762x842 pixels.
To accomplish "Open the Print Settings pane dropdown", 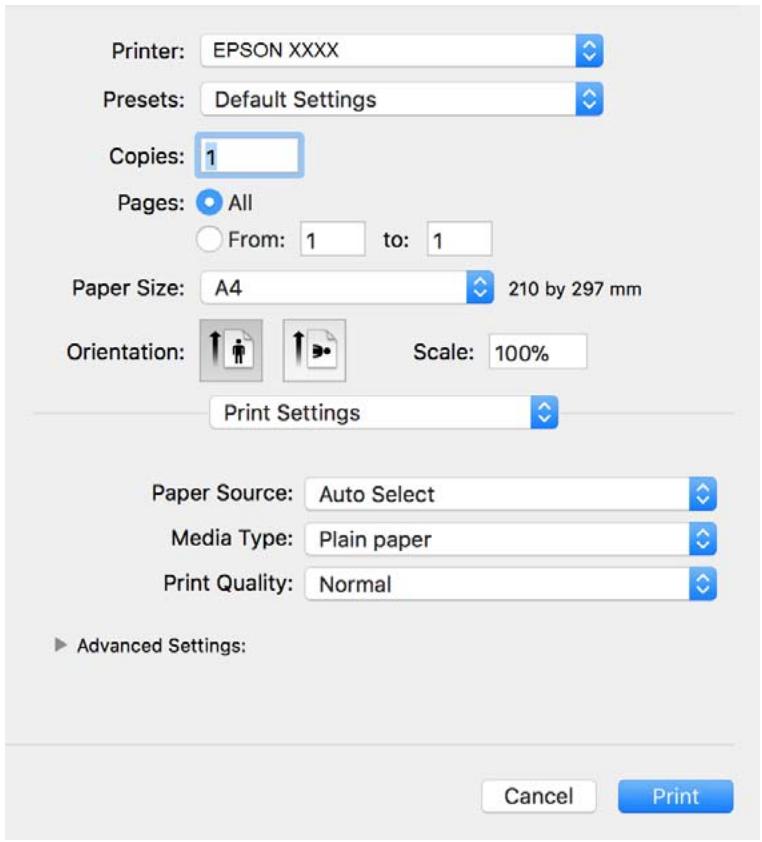I will coord(383,413).
